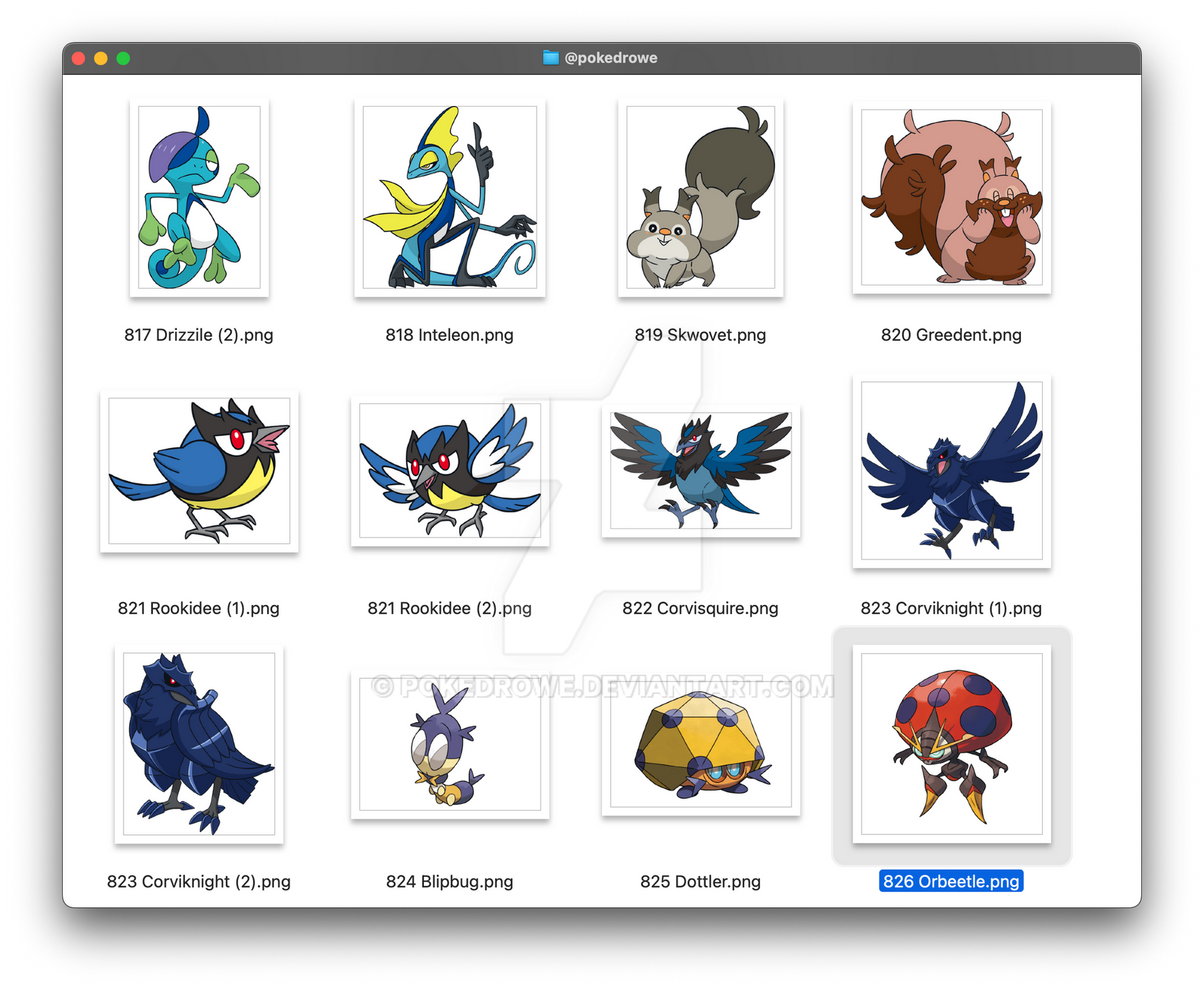
Task: Click the file name '817 Drizzile (2).png'
Action: tap(199, 335)
